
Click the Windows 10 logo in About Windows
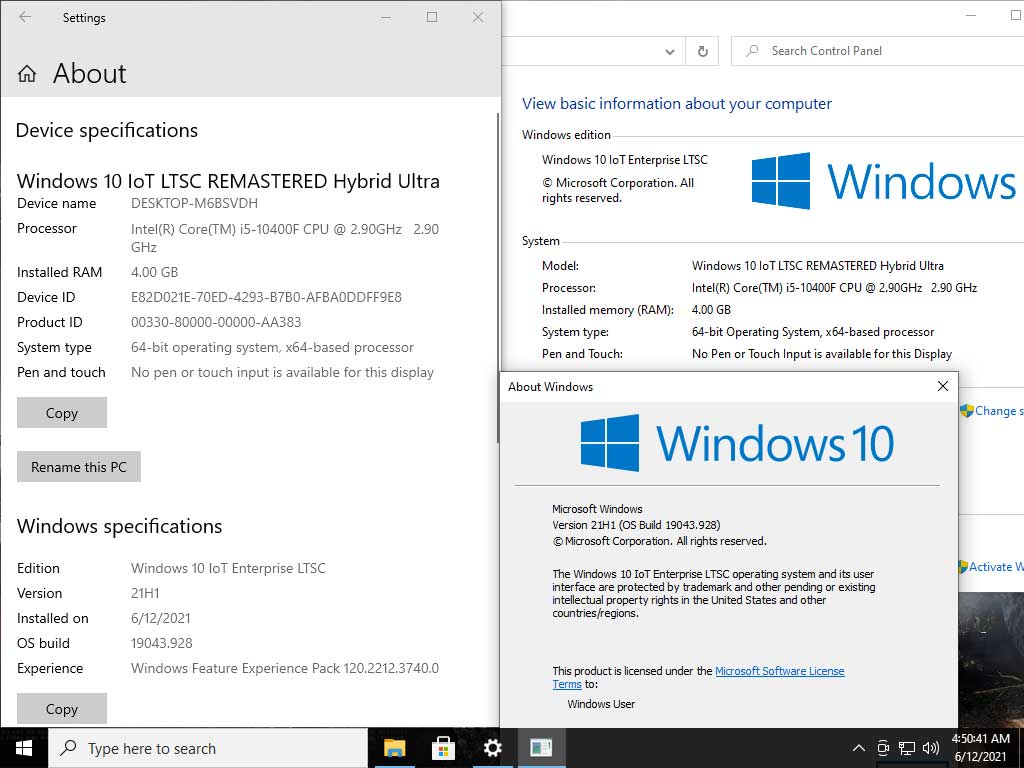click(x=737, y=443)
